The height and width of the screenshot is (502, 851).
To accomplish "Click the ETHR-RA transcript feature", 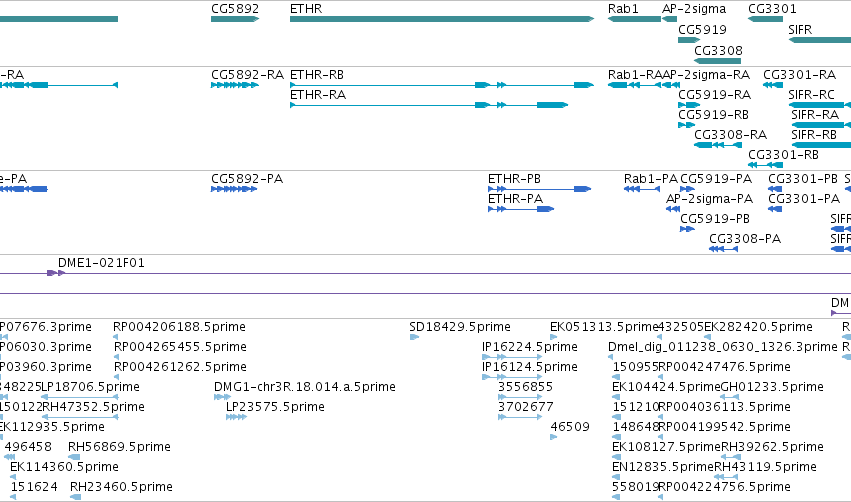I will 429,105.
